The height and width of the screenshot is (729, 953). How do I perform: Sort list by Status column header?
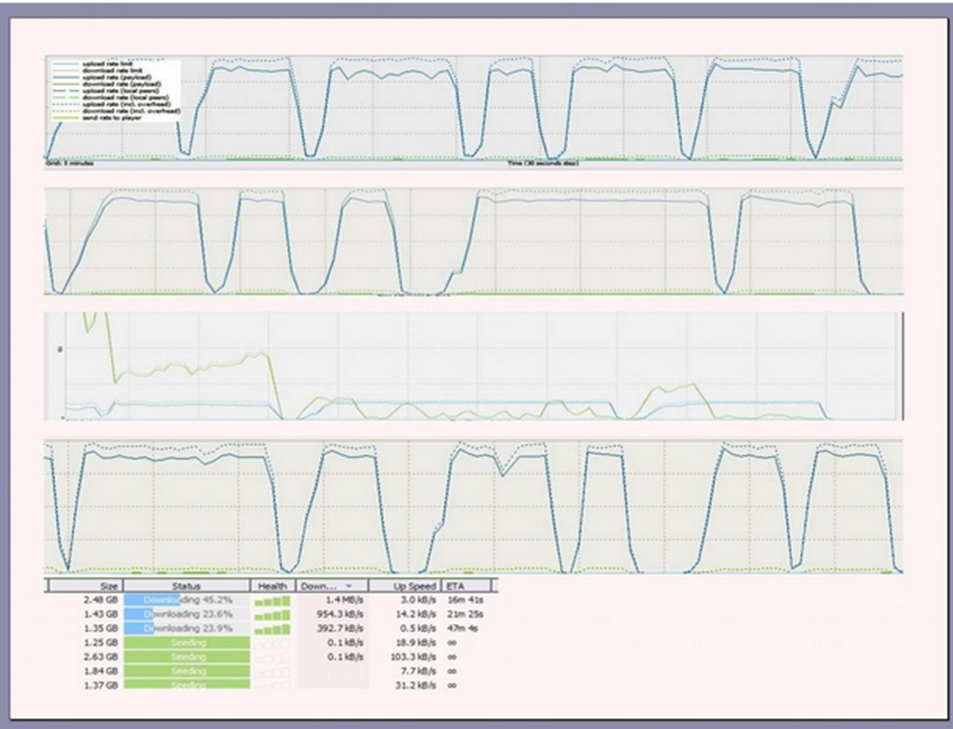coord(187,586)
